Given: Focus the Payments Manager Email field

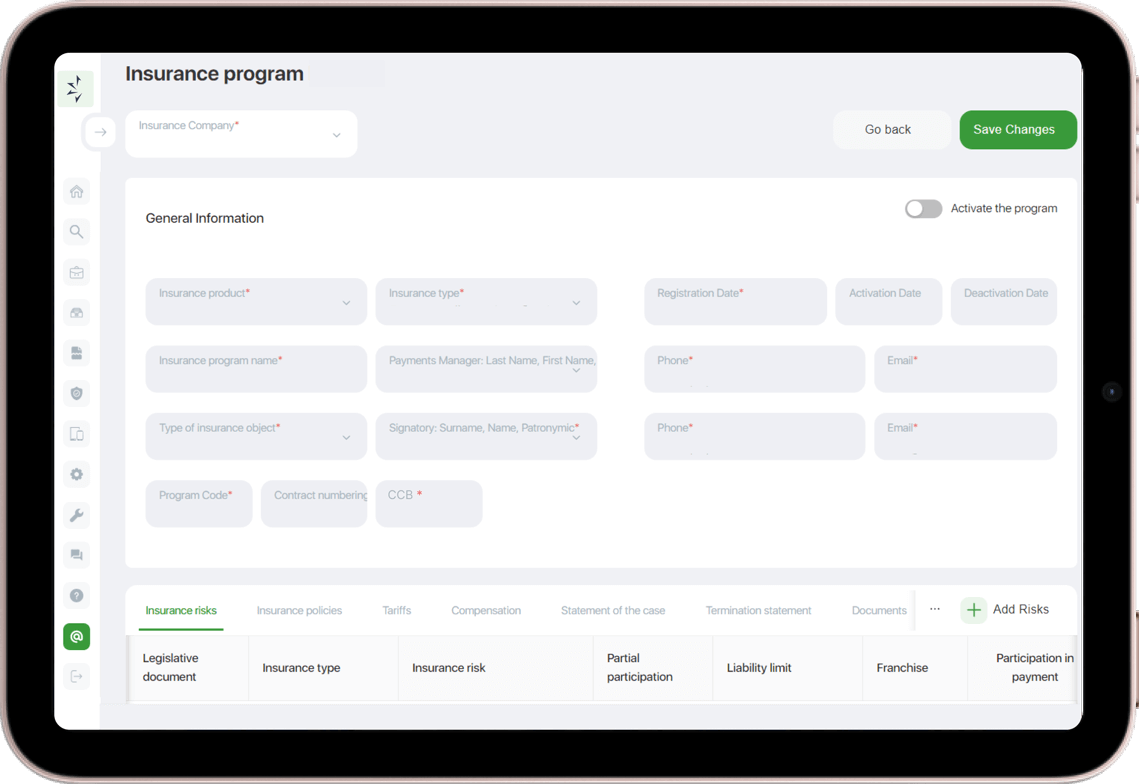Looking at the screenshot, I should click(965, 369).
